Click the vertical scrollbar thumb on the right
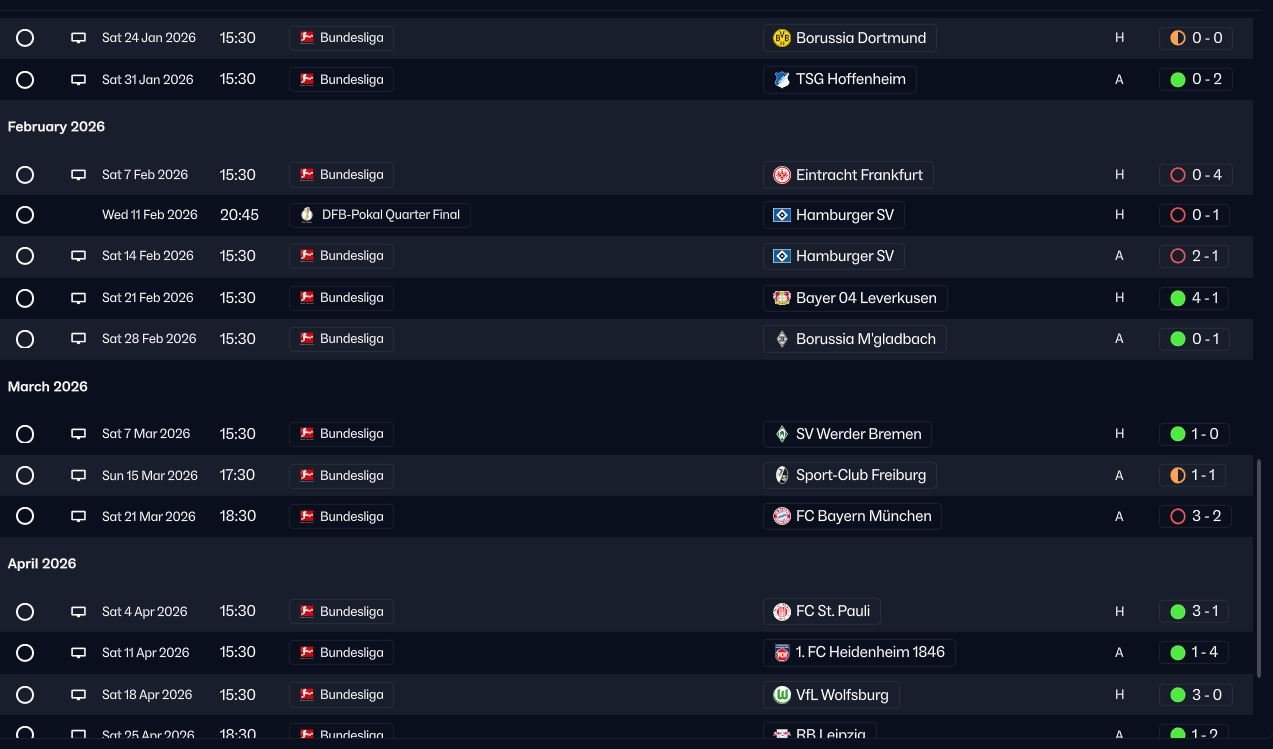This screenshot has width=1273, height=749. (1259, 568)
